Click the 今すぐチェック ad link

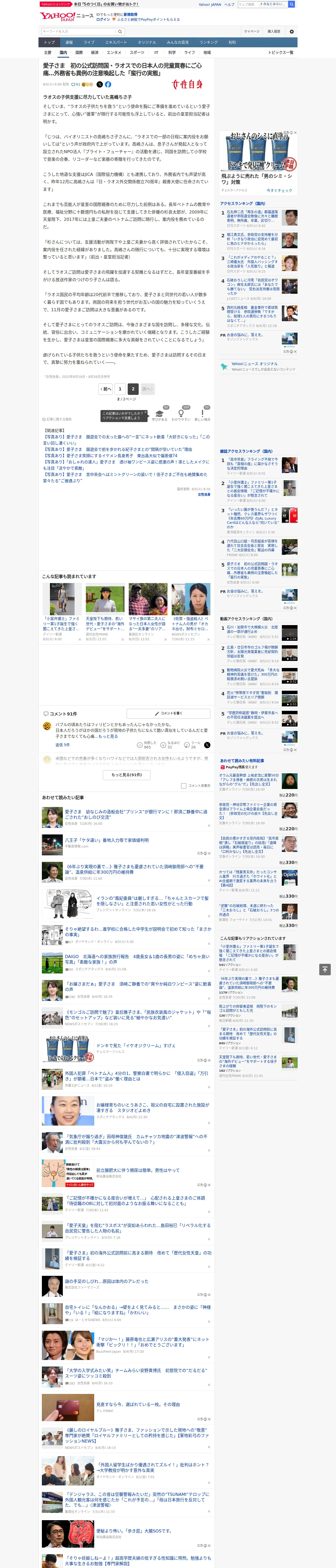coord(279,191)
